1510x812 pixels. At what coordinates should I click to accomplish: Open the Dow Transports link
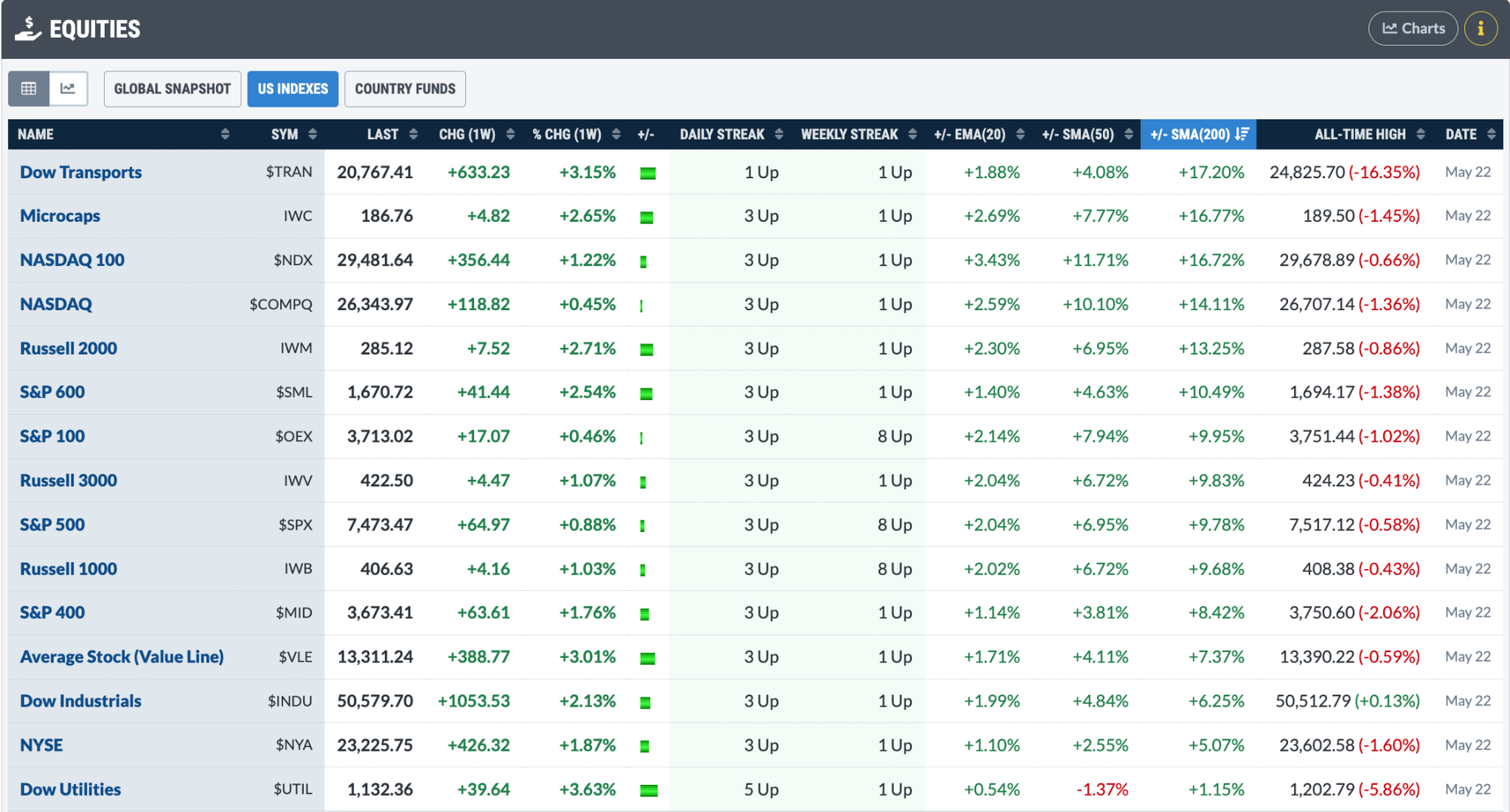(81, 172)
